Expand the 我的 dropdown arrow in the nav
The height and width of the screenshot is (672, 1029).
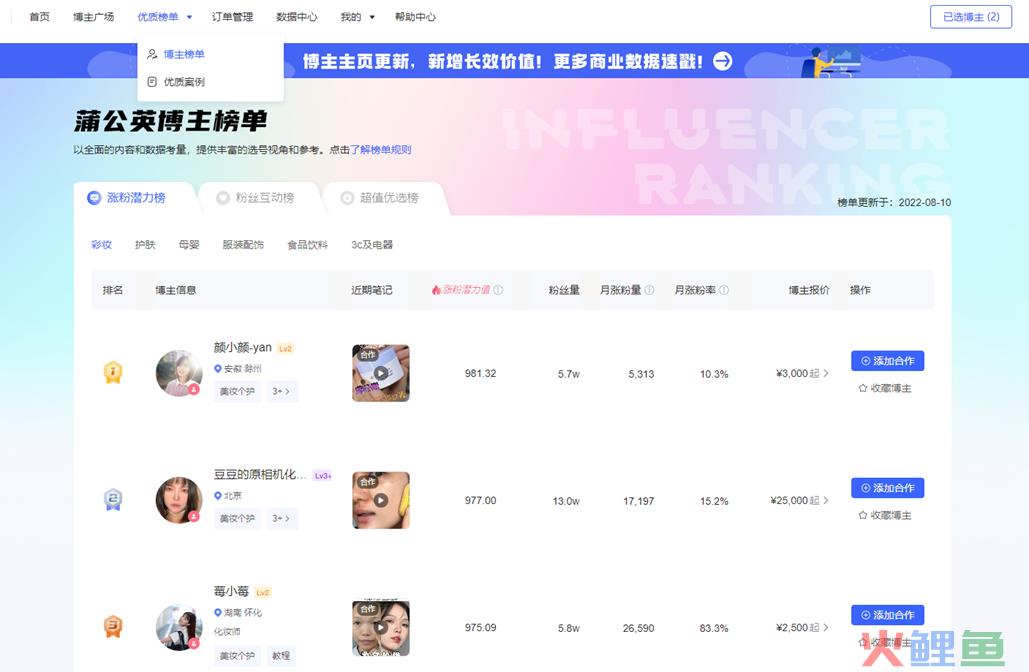372,17
